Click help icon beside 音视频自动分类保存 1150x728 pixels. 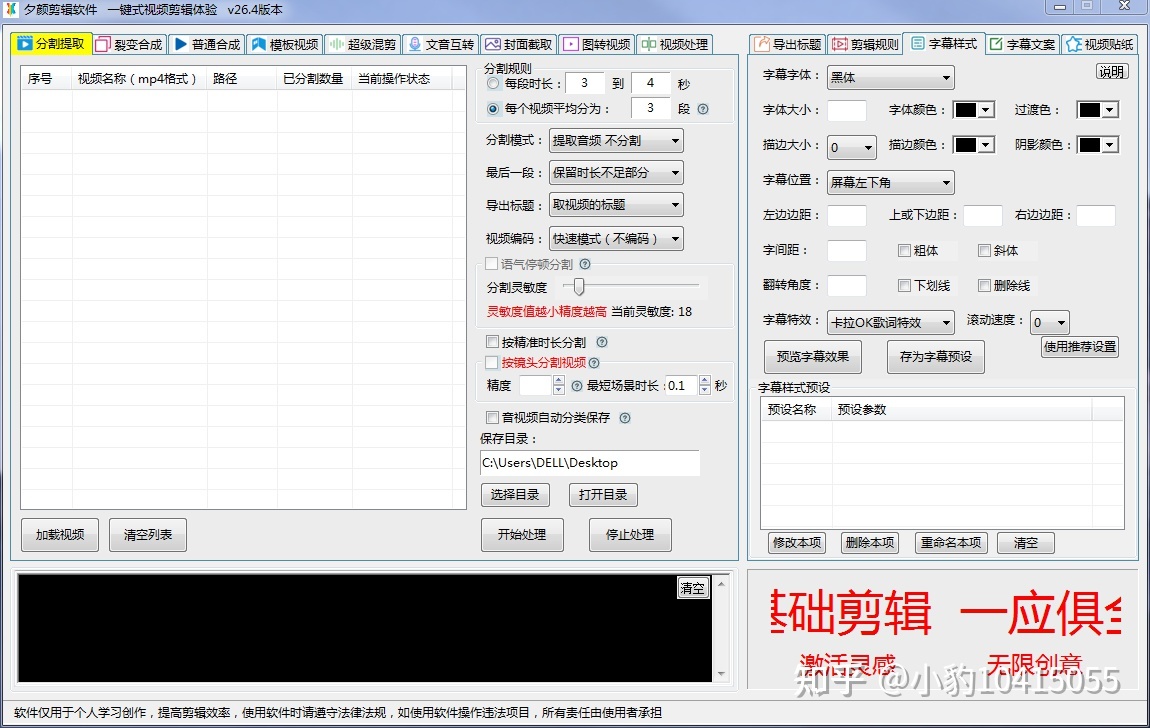click(625, 418)
